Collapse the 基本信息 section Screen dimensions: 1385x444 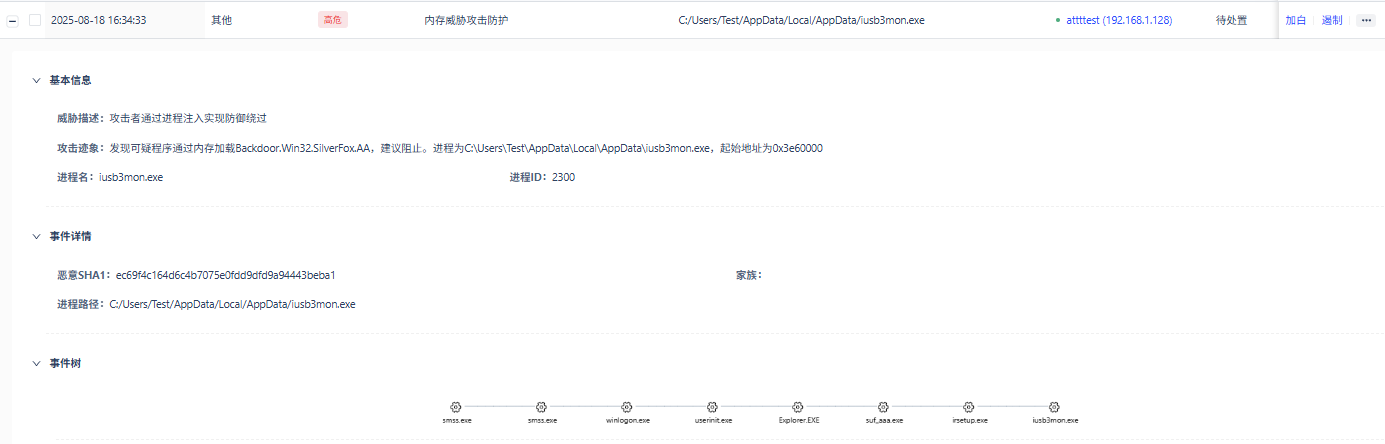(37, 80)
